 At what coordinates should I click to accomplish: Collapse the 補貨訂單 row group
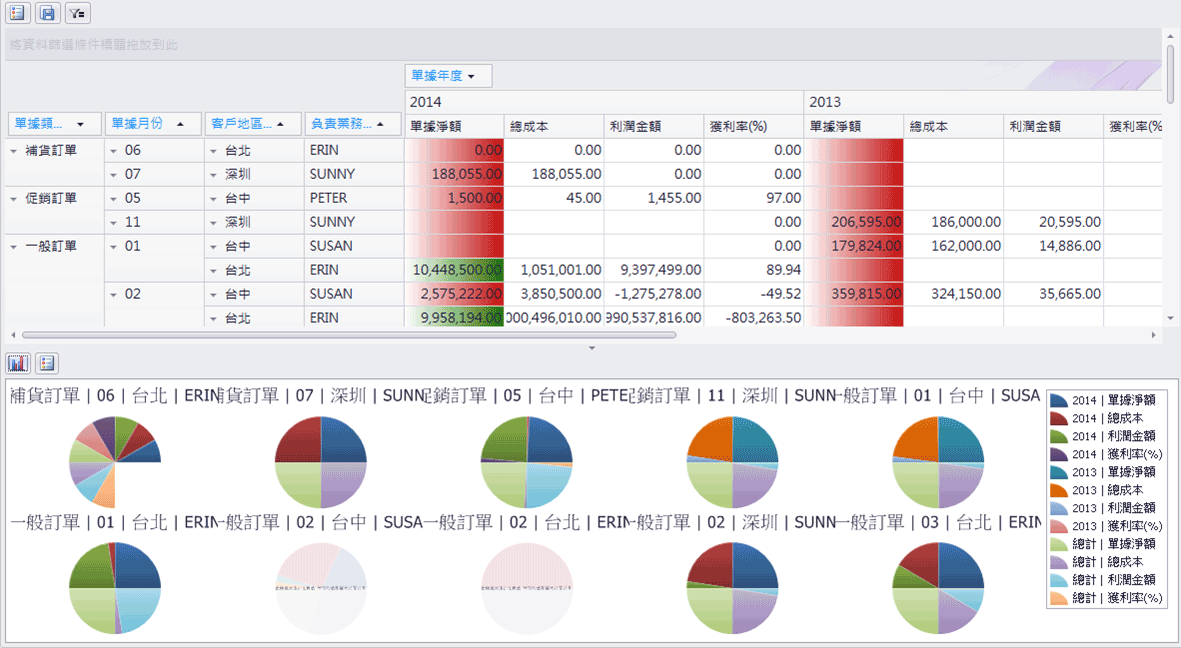14,151
